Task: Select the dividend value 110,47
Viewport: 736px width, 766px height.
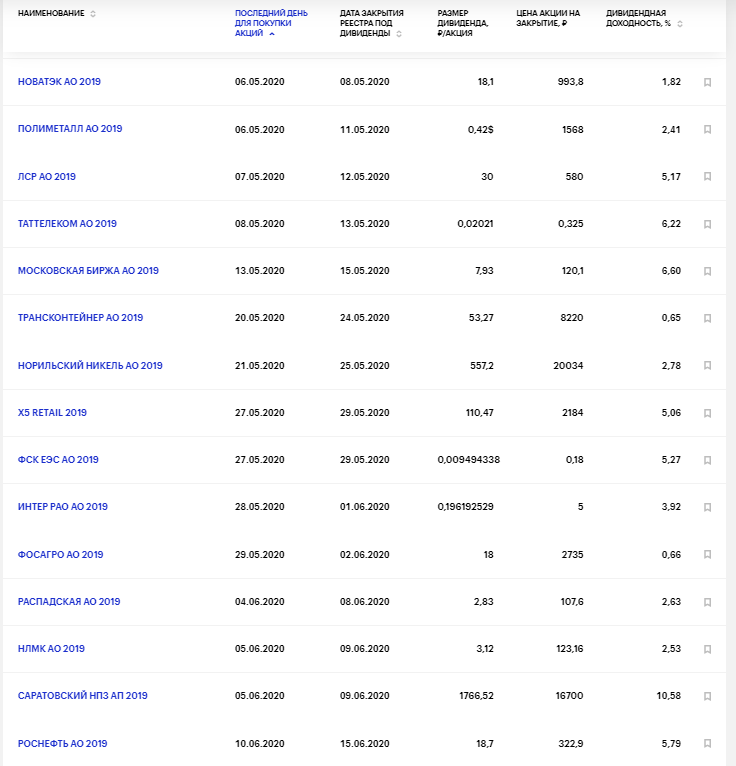Action: (x=480, y=412)
